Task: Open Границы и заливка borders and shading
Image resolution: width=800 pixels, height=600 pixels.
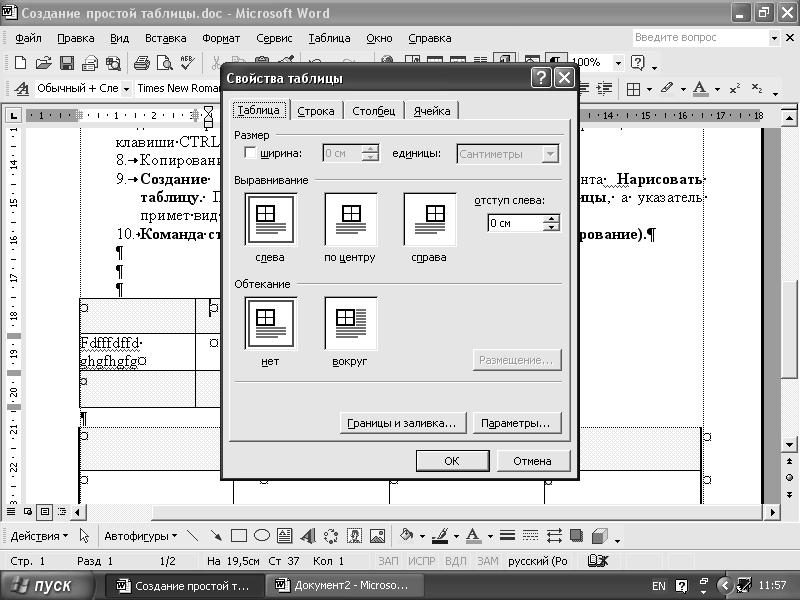Action: click(403, 423)
